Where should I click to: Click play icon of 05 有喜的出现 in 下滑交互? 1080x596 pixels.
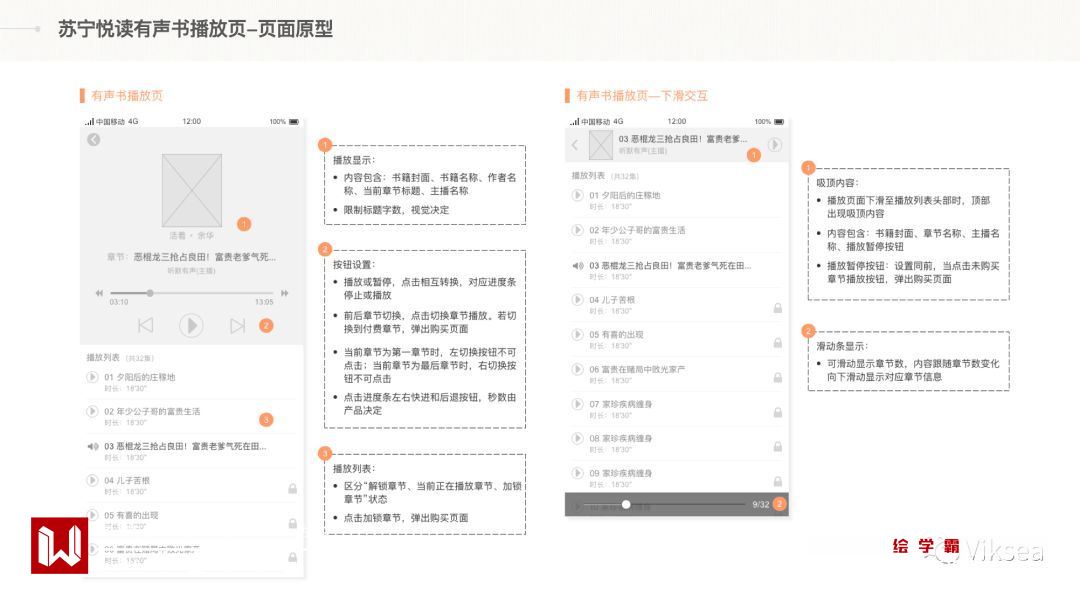tap(578, 334)
